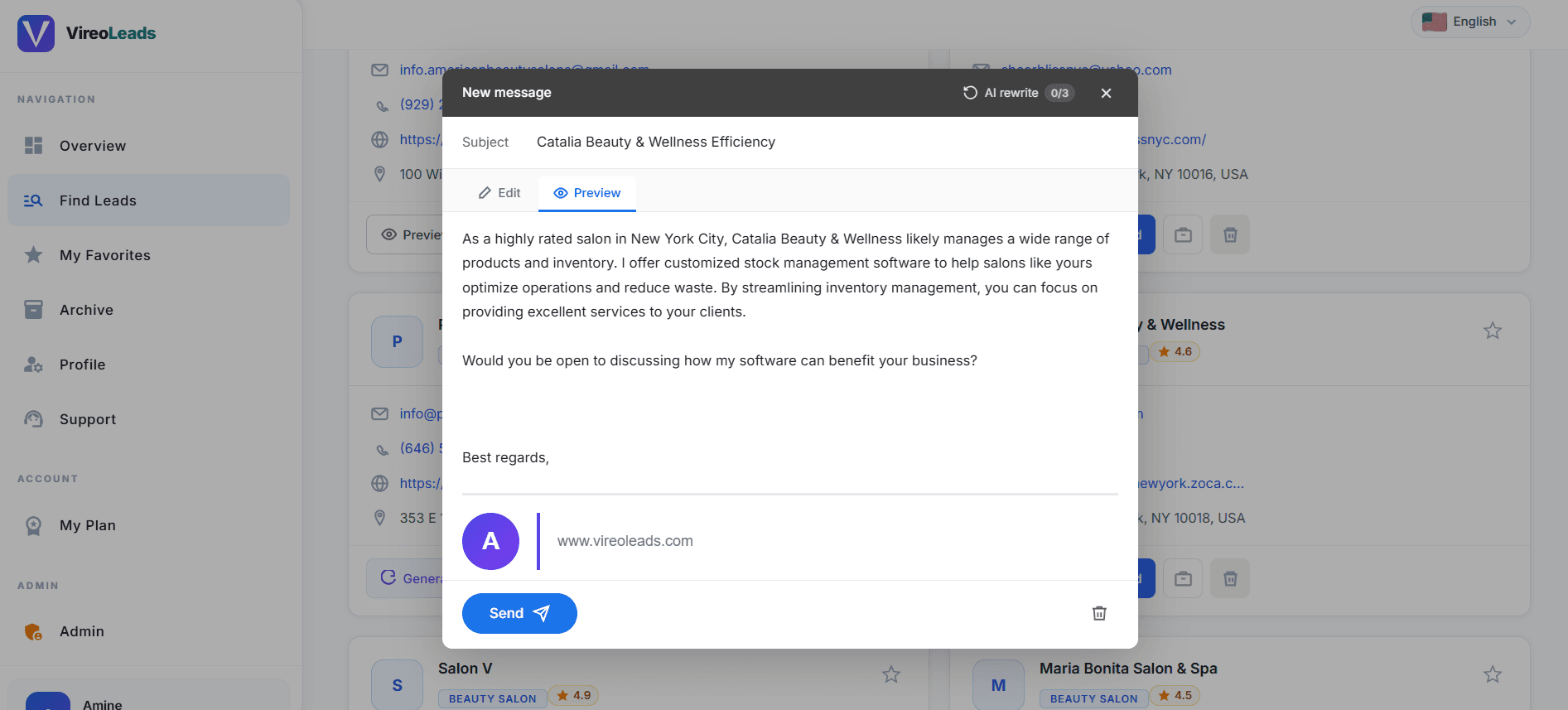
Task: Go to My Favorites
Action: [x=149, y=255]
